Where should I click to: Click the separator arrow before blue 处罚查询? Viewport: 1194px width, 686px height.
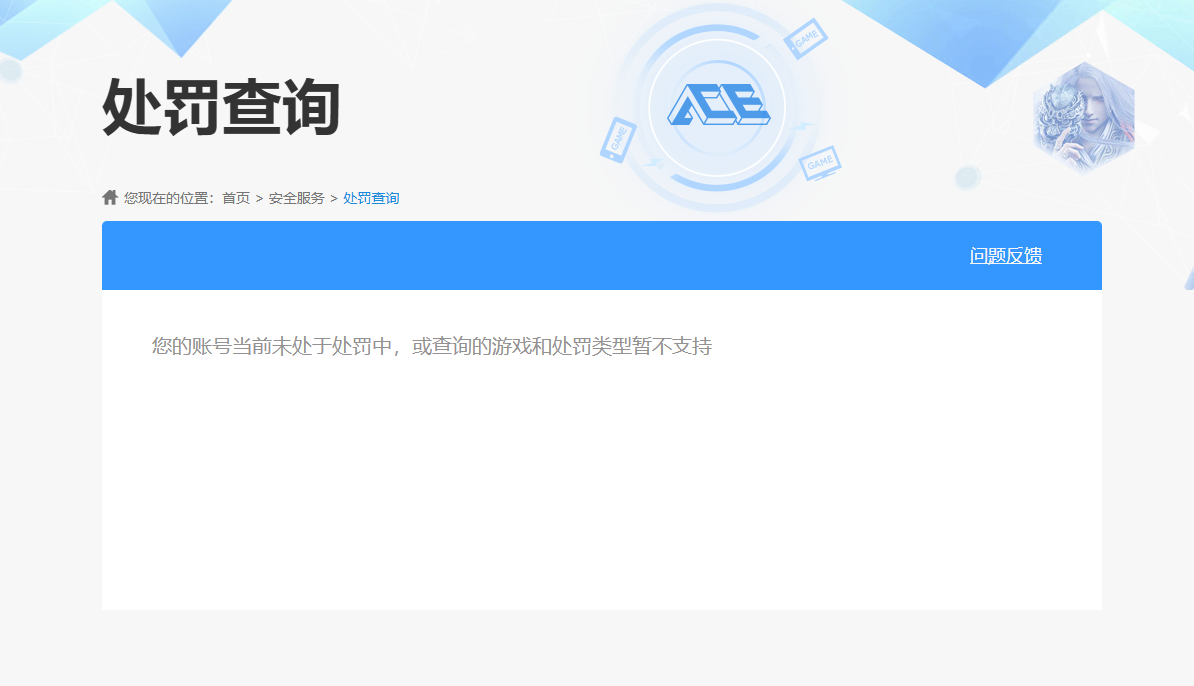334,198
